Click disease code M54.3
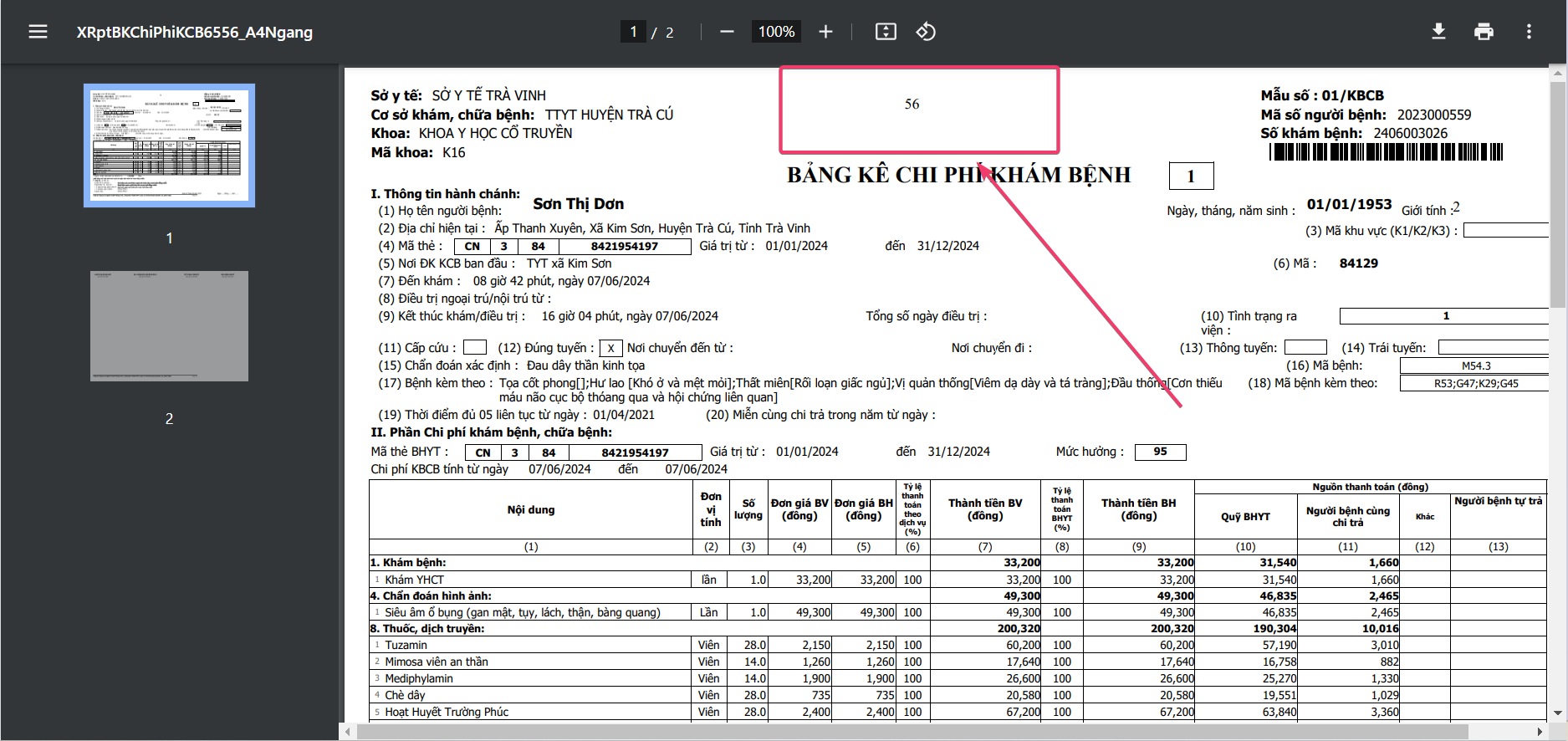This screenshot has width=1568, height=741. [x=1476, y=366]
